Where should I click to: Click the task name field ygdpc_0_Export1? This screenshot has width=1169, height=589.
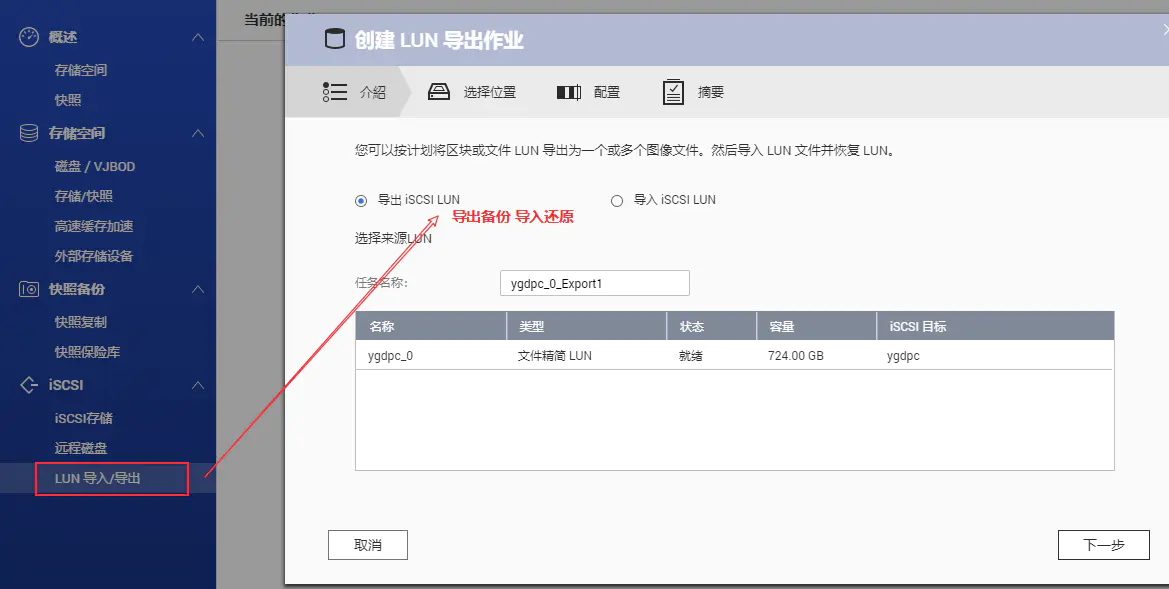pos(594,283)
